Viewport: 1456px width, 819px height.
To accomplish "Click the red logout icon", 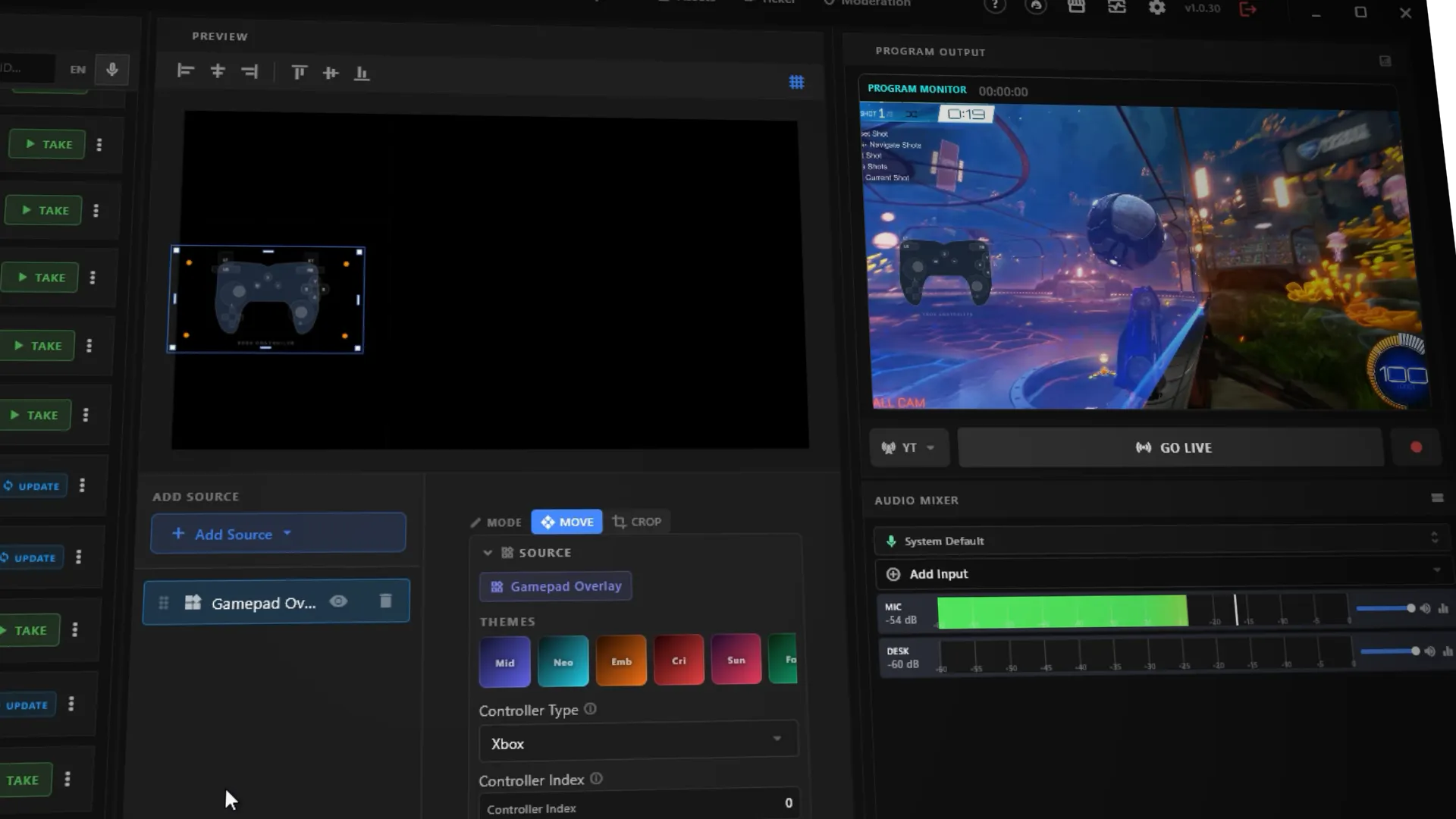I will pyautogui.click(x=1248, y=9).
